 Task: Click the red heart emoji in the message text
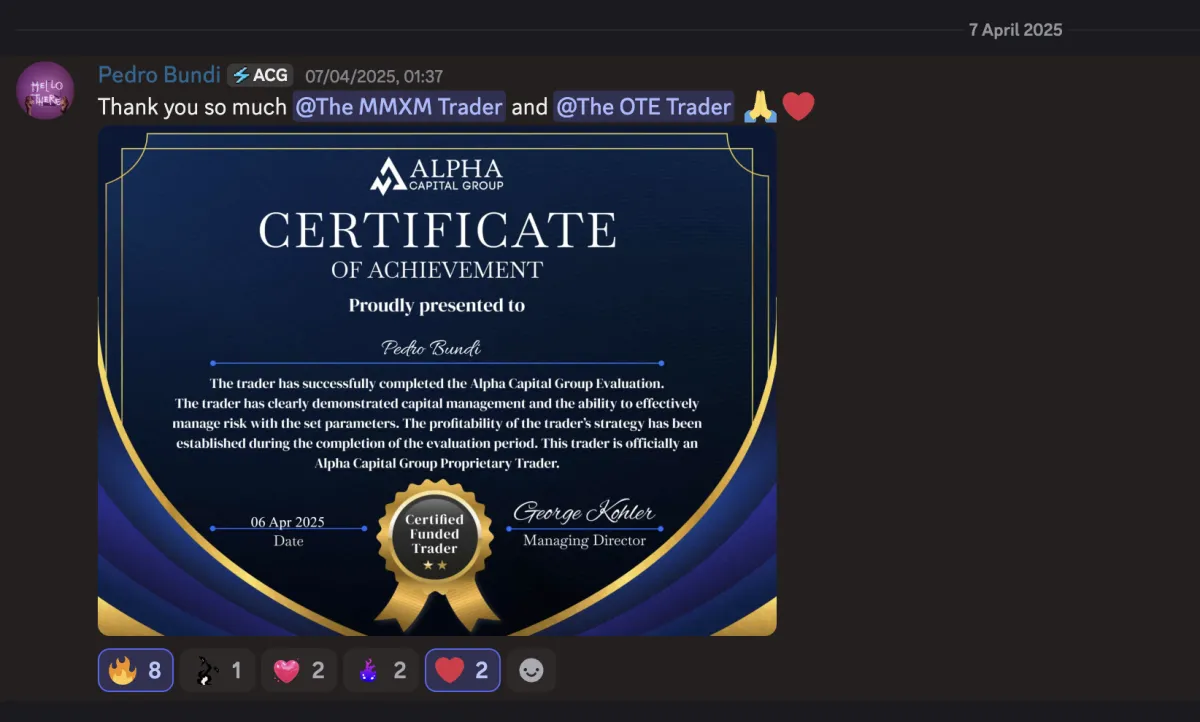click(799, 106)
